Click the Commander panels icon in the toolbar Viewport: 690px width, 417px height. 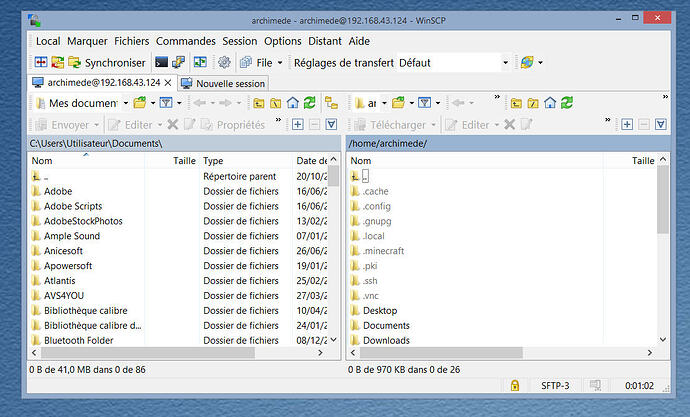[200, 62]
